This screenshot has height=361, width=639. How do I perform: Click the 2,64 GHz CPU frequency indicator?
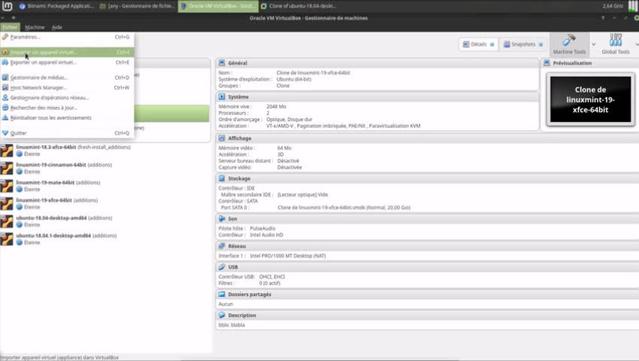613,6
